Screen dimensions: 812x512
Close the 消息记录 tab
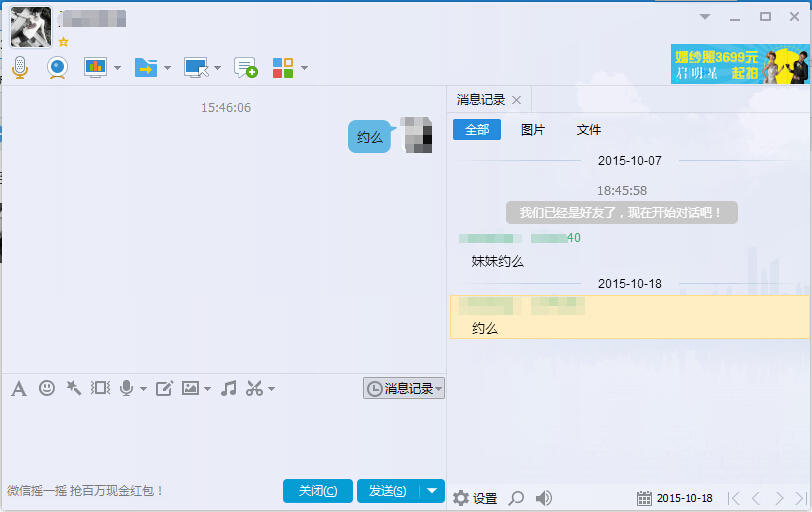[516, 100]
